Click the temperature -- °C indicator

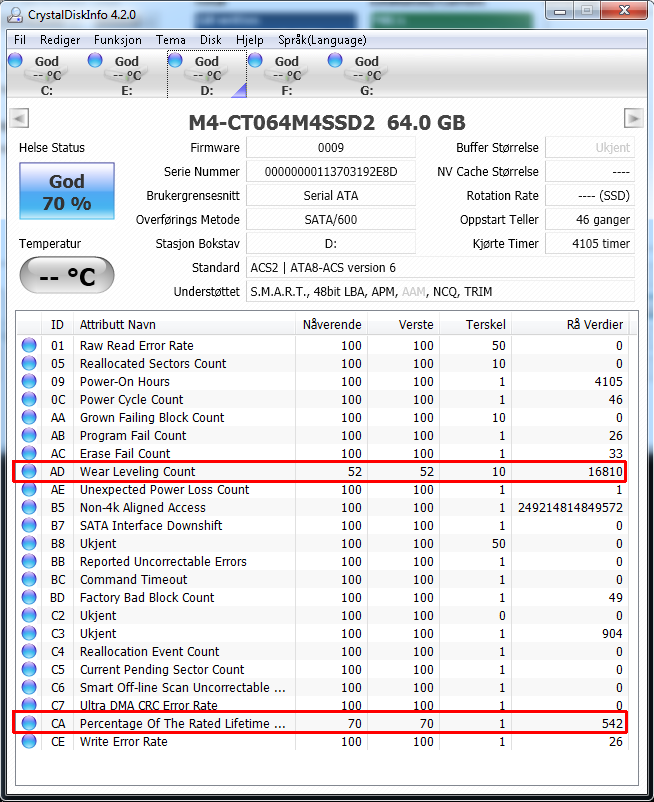[x=67, y=276]
